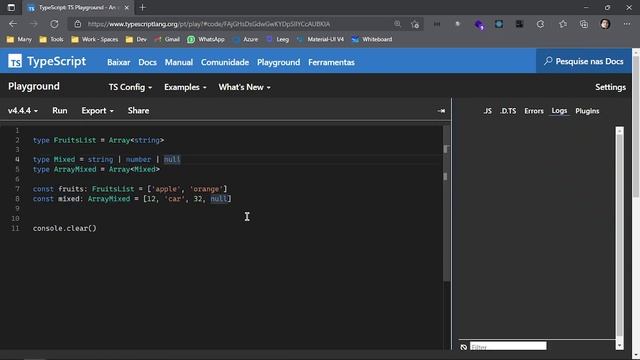This screenshot has height=360, width=640.
Task: Open Comunidade in the top navigation
Action: [x=225, y=62]
